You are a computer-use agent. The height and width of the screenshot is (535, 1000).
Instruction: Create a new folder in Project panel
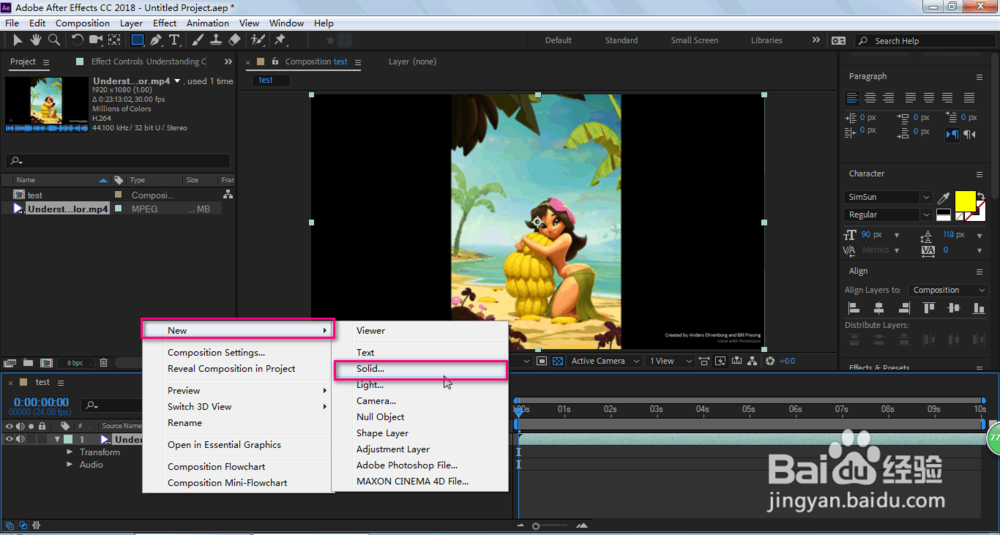coord(28,362)
